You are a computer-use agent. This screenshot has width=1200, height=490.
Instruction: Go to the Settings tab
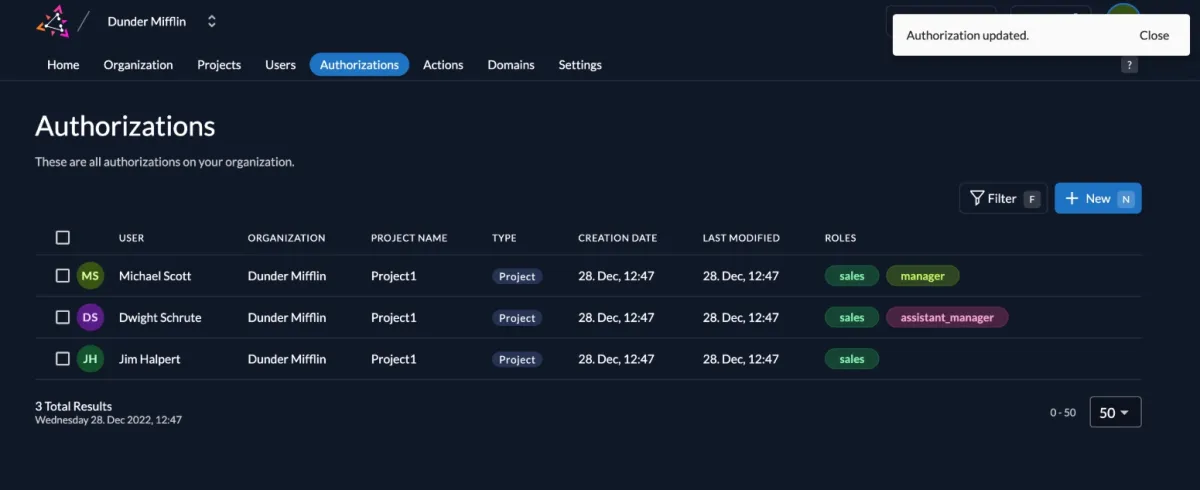click(580, 65)
